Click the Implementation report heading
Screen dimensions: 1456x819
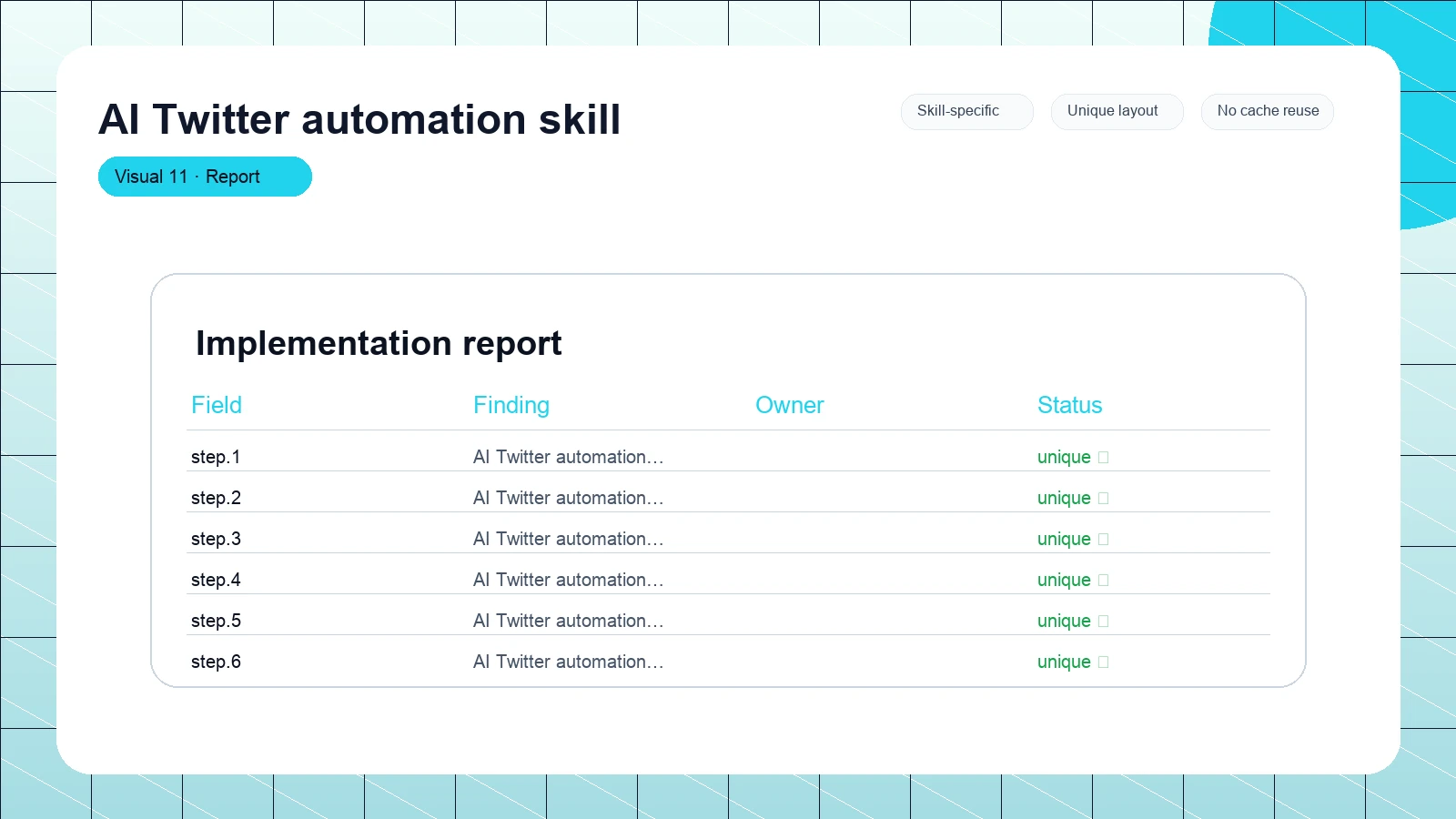click(x=379, y=344)
